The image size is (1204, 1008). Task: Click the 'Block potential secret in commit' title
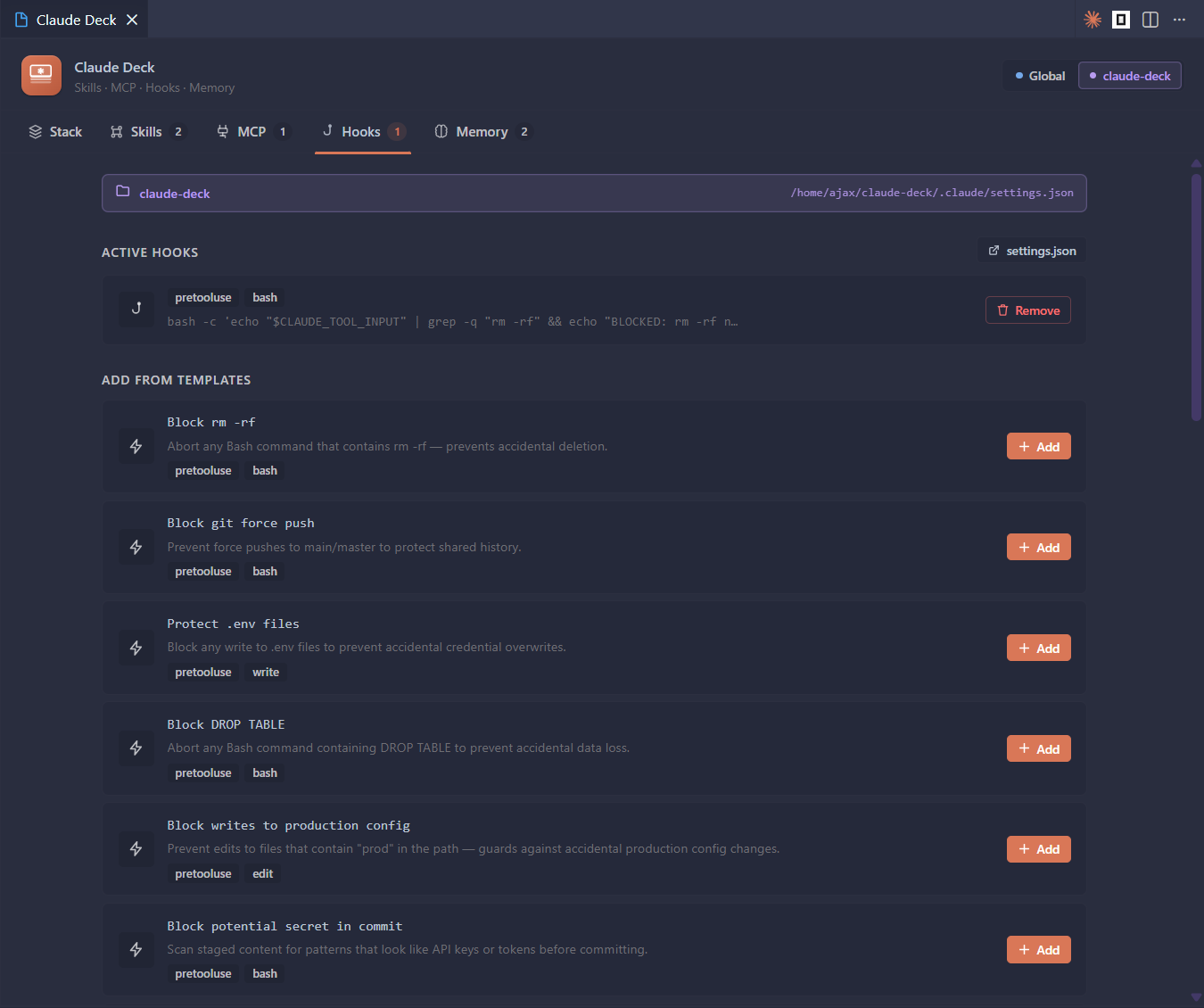tap(285, 927)
